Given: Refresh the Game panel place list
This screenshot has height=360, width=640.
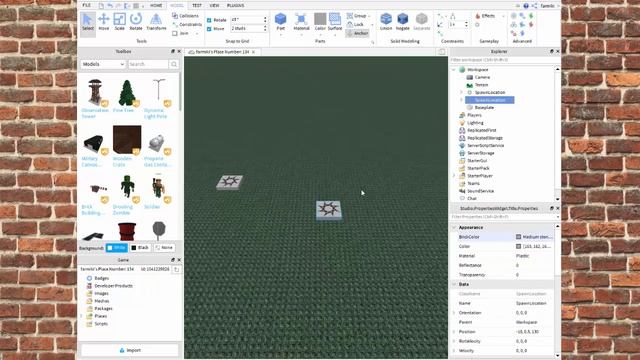Looking at the screenshot, I should tap(176, 269).
